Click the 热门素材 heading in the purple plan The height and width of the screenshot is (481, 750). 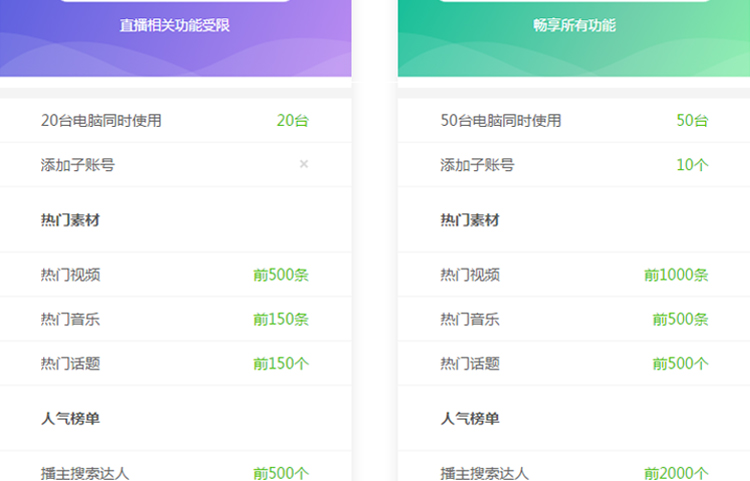click(70, 220)
